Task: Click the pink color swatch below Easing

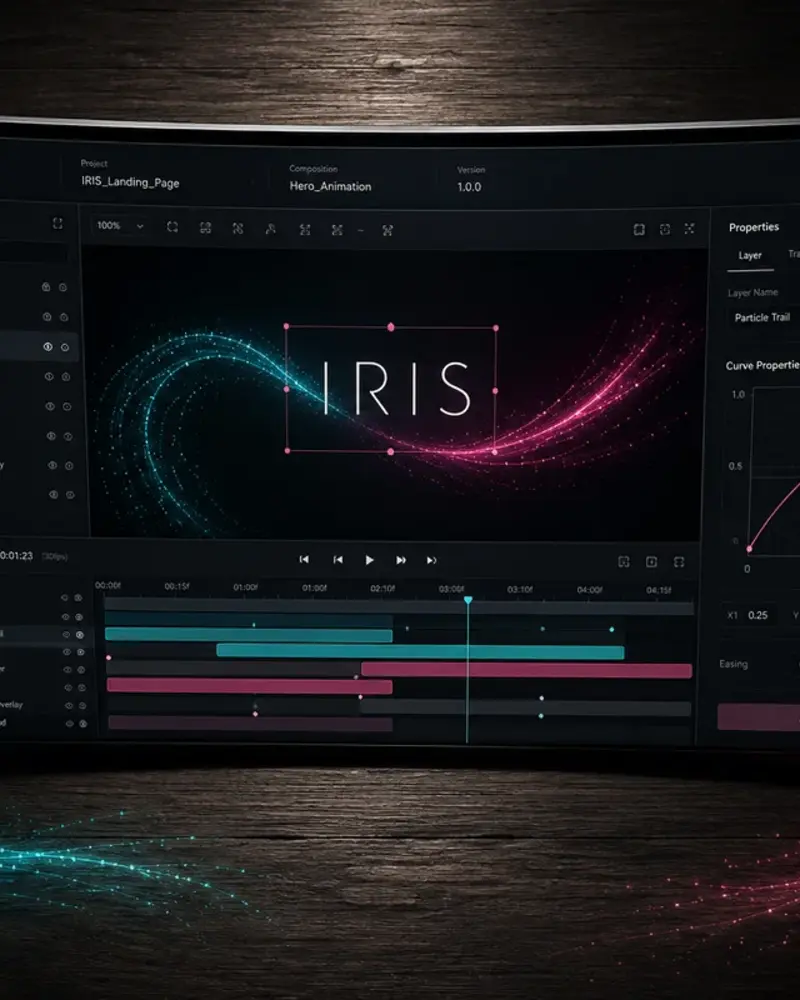Action: pyautogui.click(x=759, y=717)
